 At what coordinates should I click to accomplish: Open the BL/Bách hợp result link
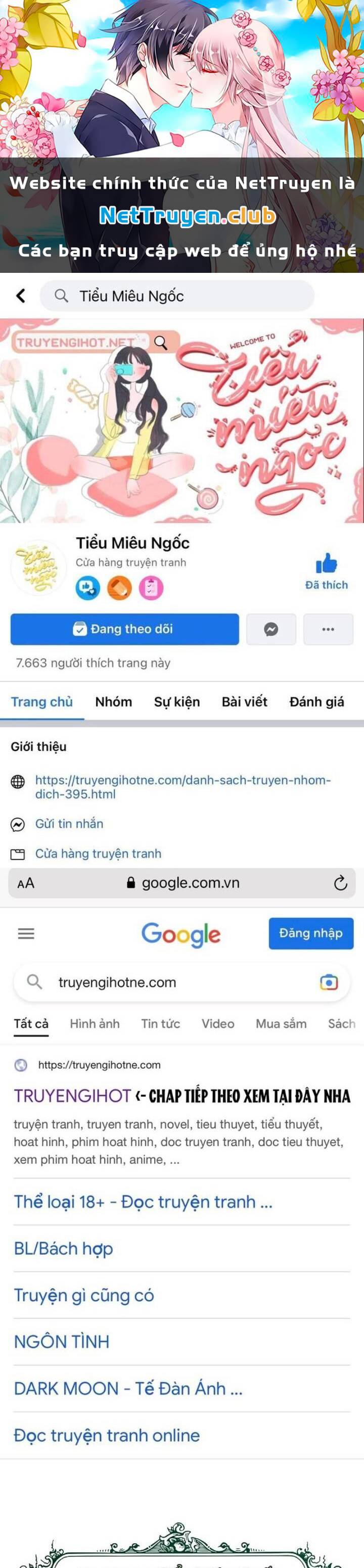pos(63,1249)
